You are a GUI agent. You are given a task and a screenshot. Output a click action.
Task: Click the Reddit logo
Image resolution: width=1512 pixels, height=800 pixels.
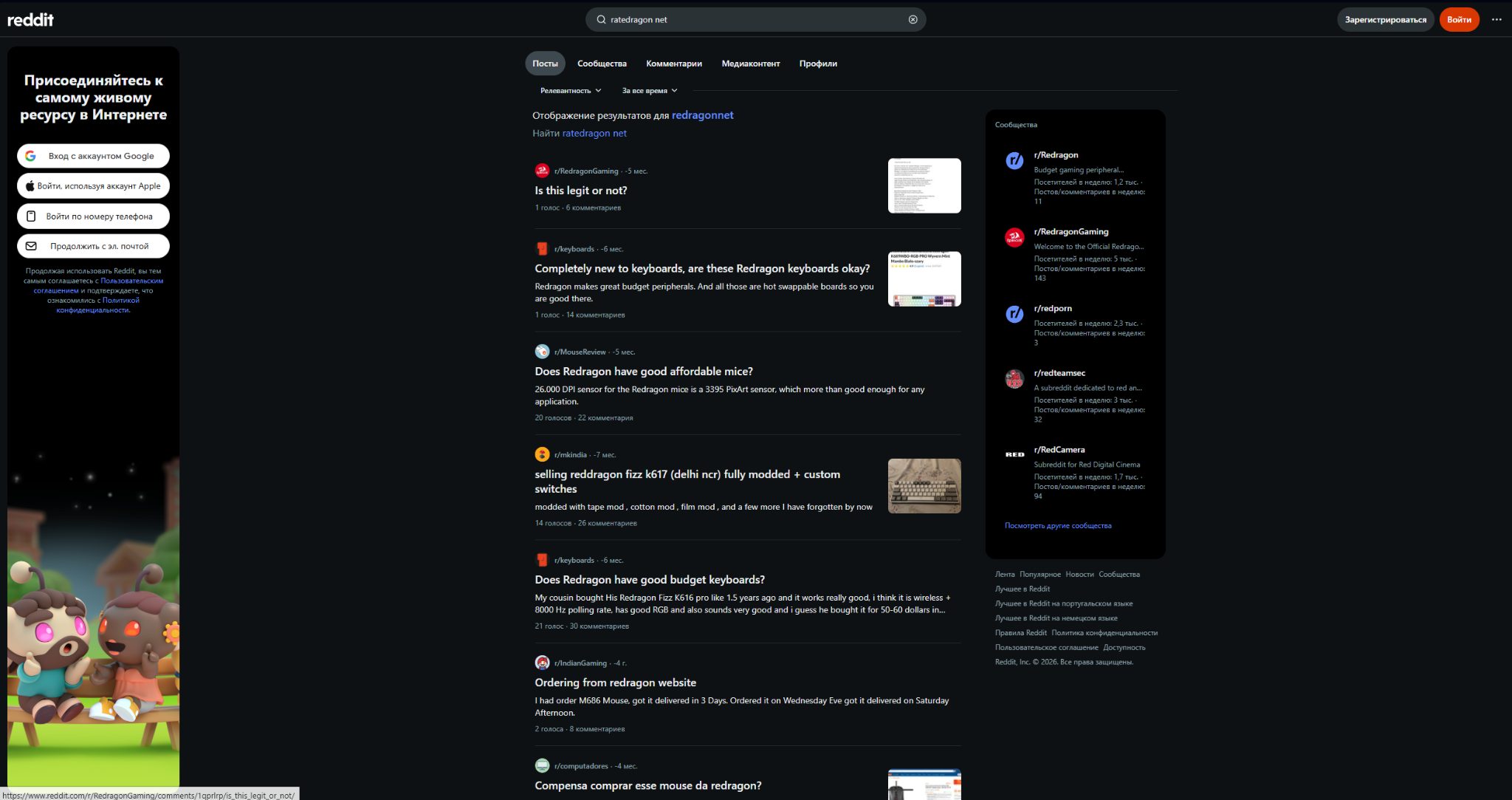coord(30,20)
